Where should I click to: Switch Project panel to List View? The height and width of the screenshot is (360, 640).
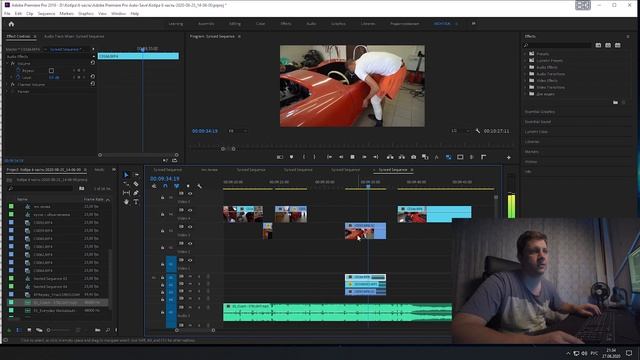point(19,330)
